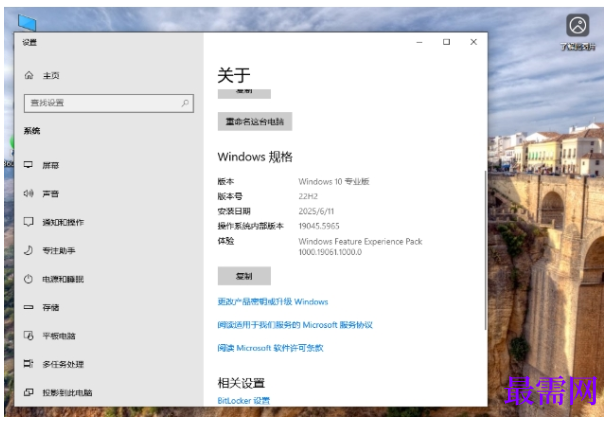Click the search magnifier in 查找设置 box

tap(185, 103)
